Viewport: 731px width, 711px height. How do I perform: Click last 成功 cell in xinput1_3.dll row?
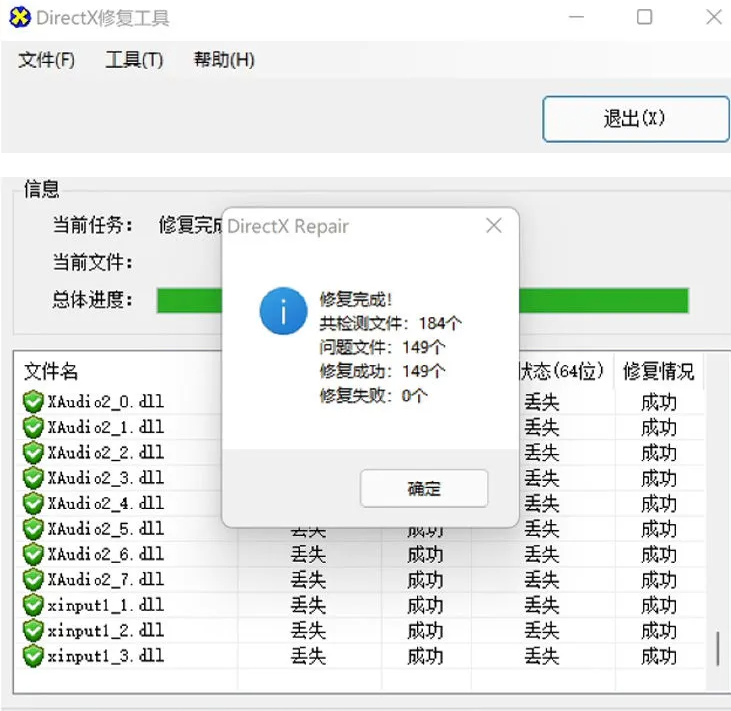[659, 656]
